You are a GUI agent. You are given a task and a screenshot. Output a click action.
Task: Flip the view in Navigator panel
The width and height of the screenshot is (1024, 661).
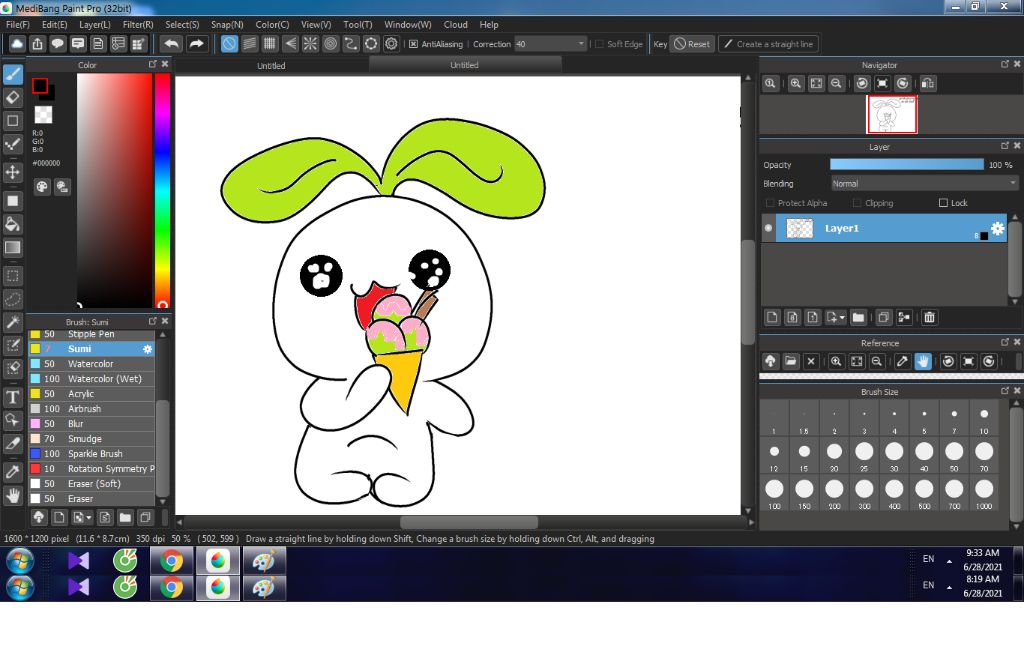coord(928,84)
